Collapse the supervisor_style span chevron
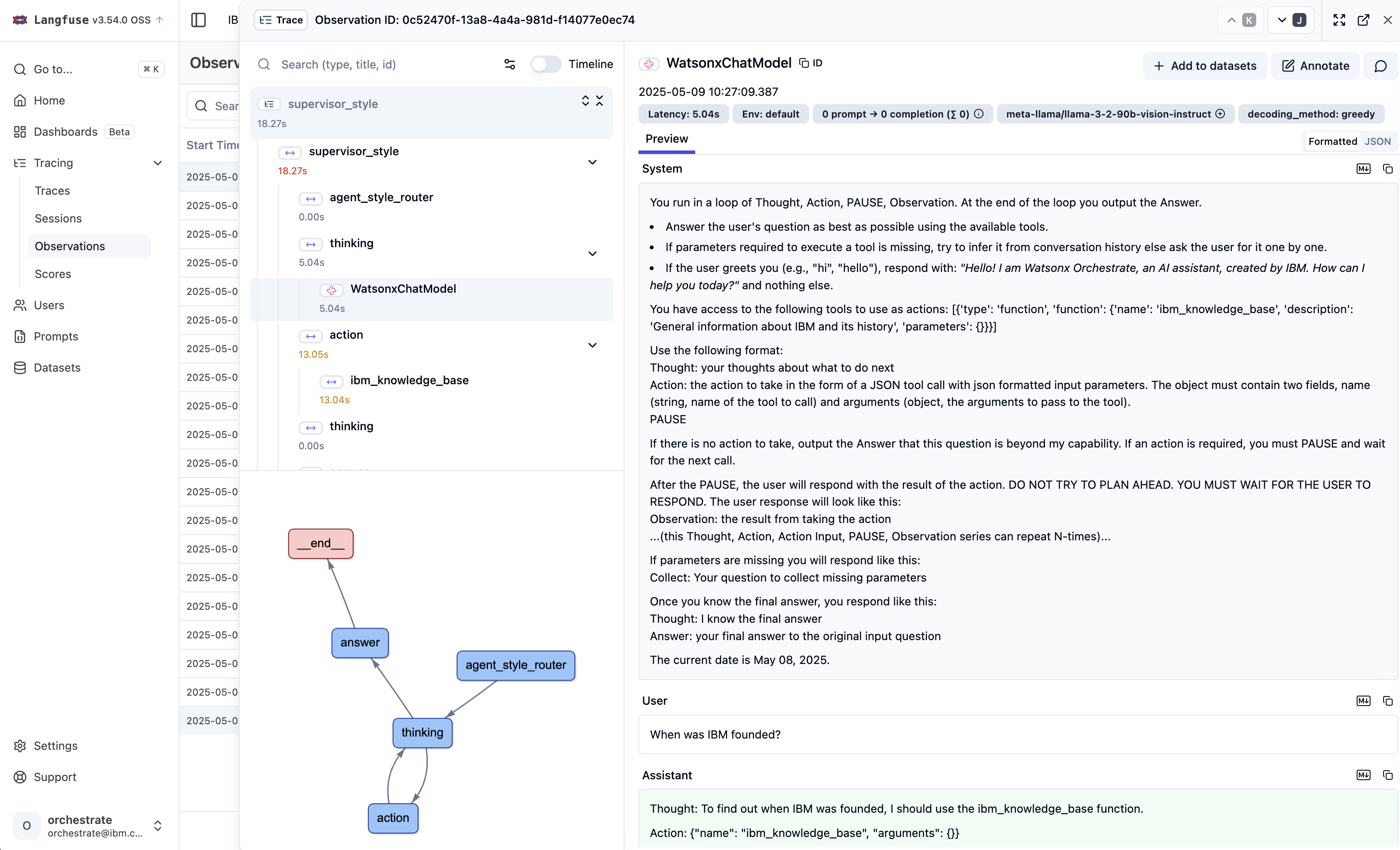 coord(592,162)
